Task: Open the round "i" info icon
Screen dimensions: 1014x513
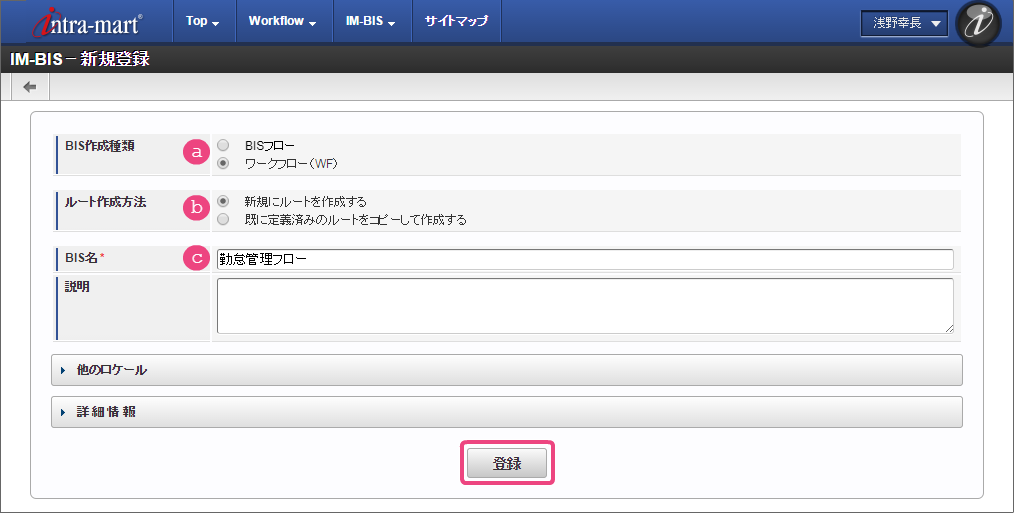Action: coord(978,23)
